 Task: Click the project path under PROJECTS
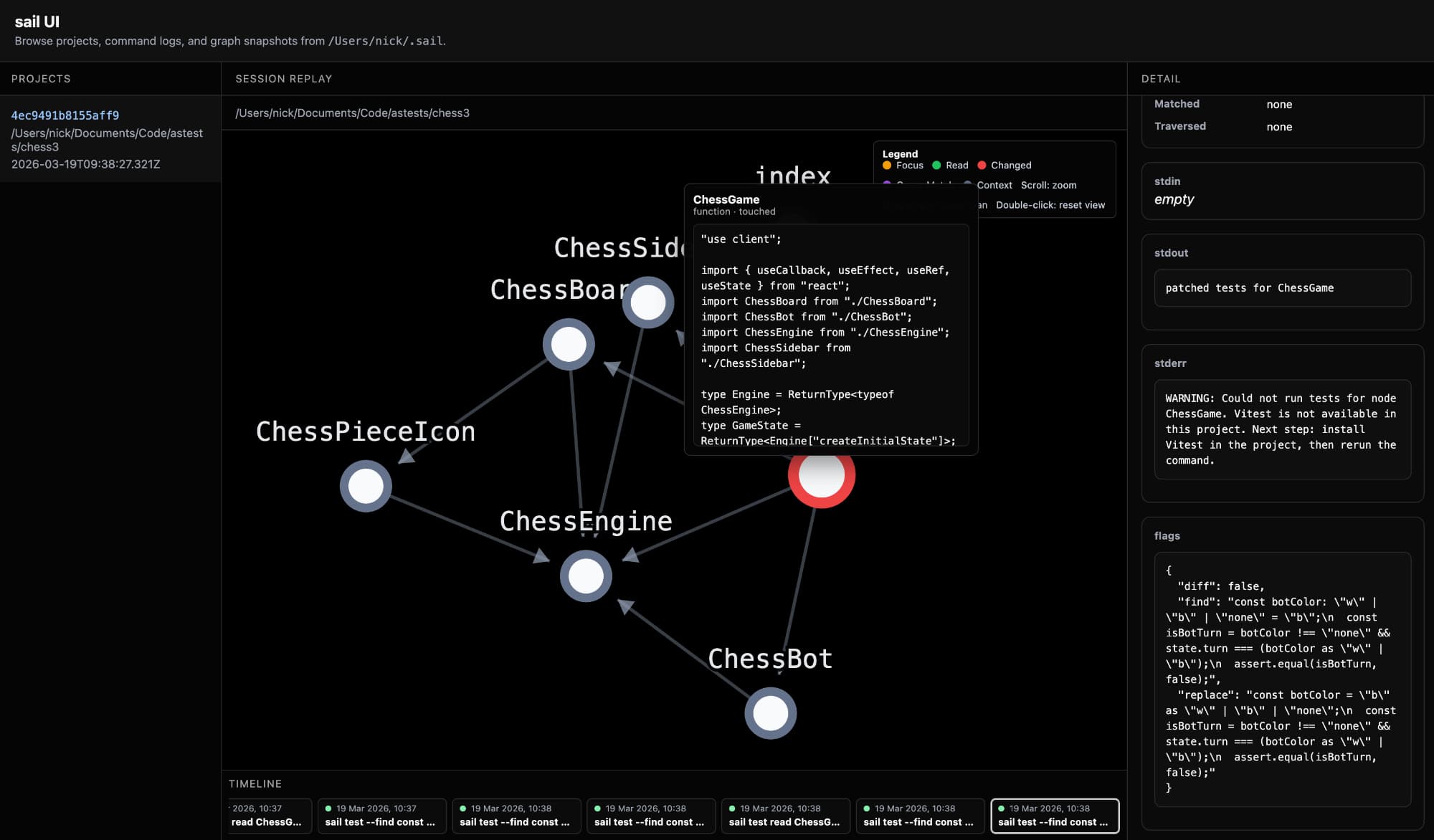coord(107,140)
